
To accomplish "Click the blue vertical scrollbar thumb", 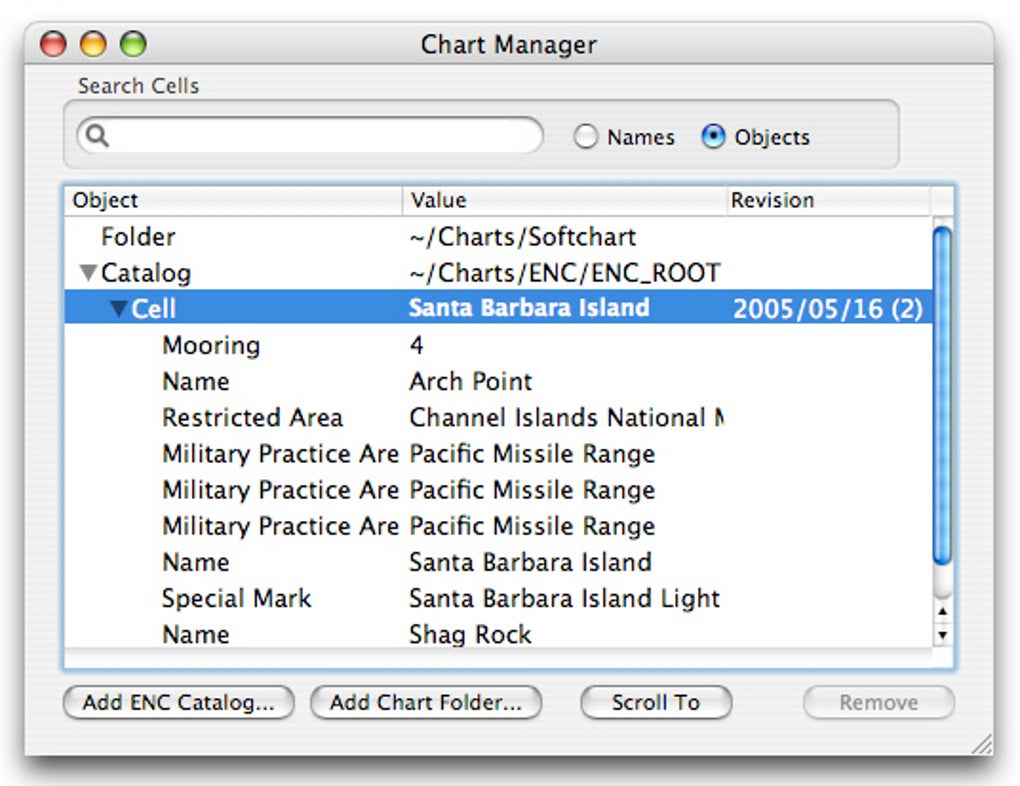I will (x=941, y=400).
